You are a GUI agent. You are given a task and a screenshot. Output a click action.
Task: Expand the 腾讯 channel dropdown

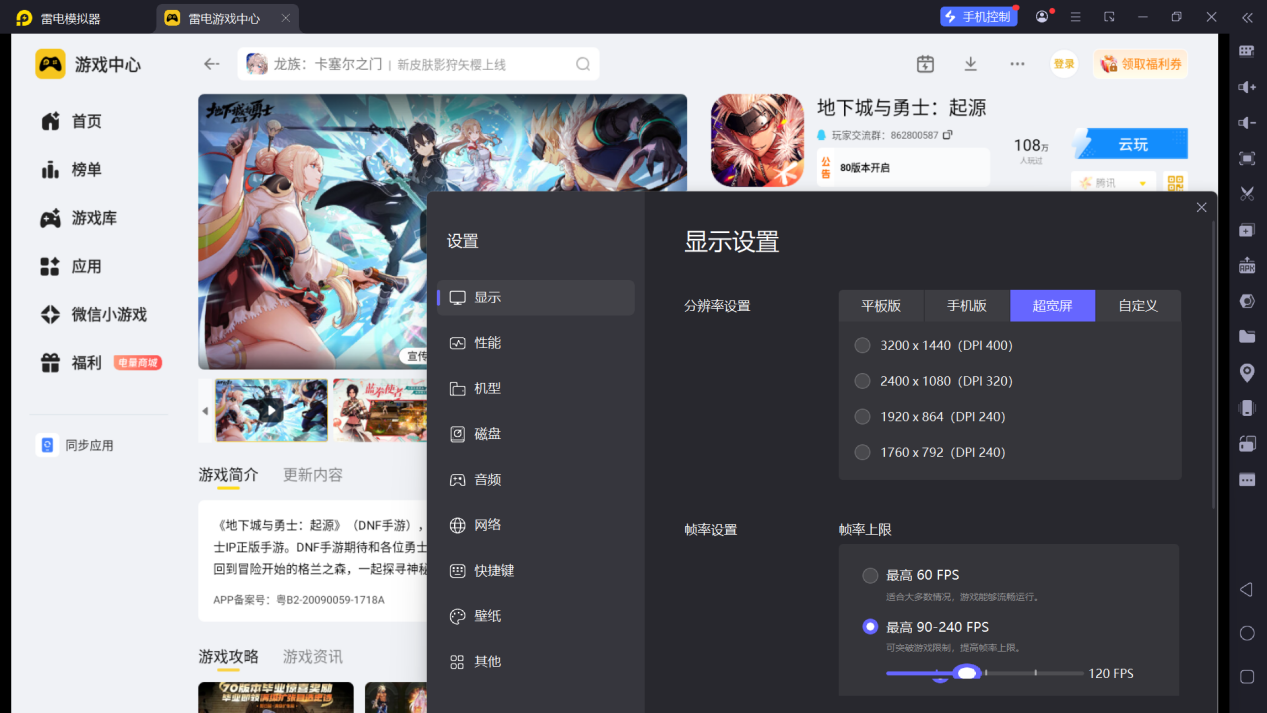pos(1113,183)
